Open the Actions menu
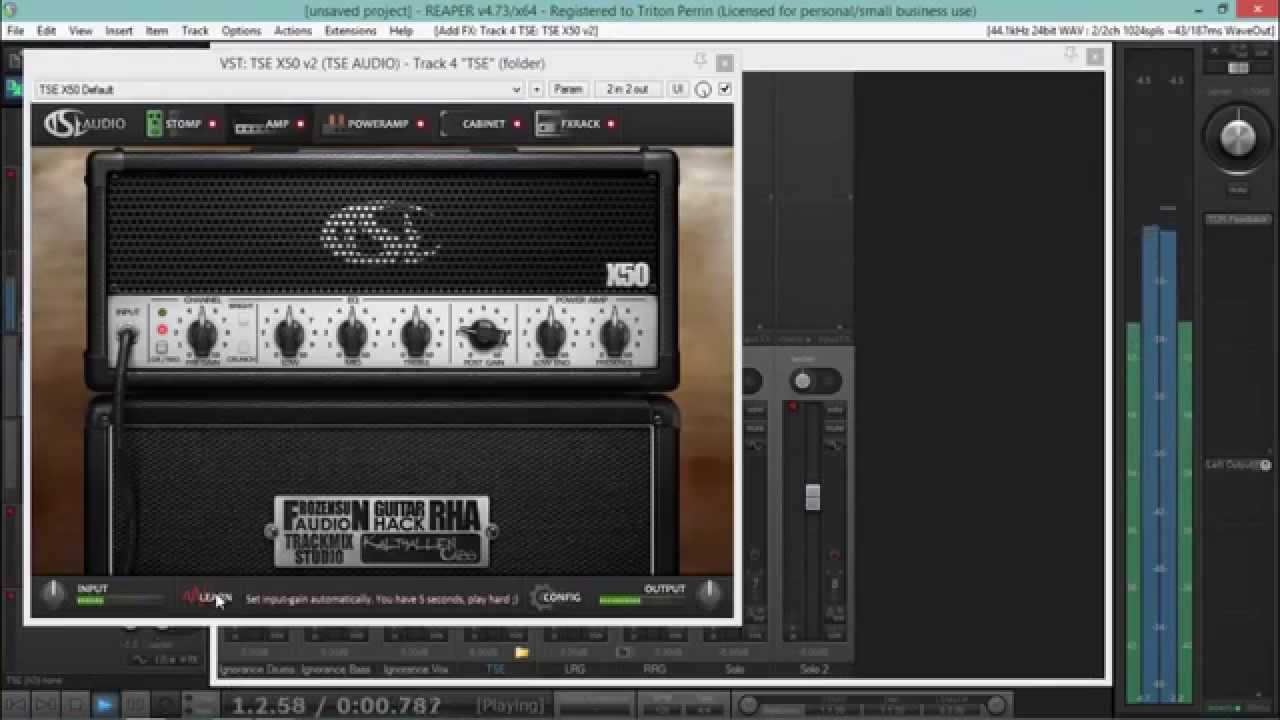Screen dimensions: 1280x720 pyautogui.click(x=293, y=31)
